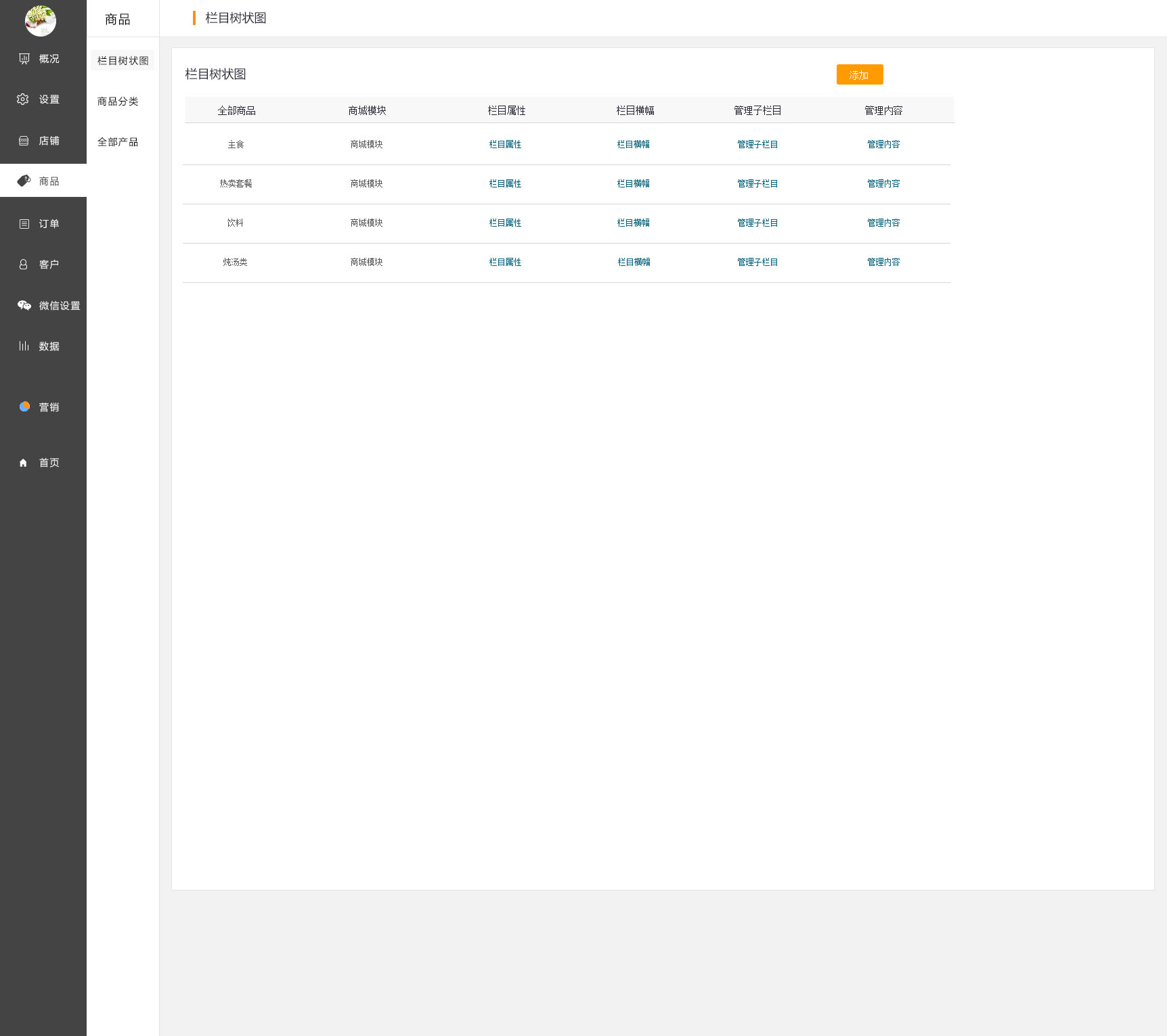The height and width of the screenshot is (1036, 1167).
Task: Click the user avatar at top of sidebar
Action: (x=41, y=21)
